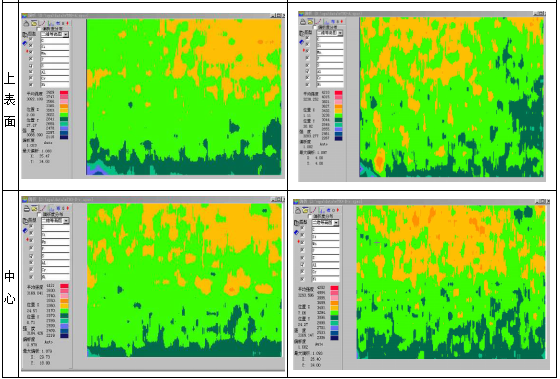Select the bar histogram icon in lower-right window
Screen dimensions: 560x379
click(322, 210)
